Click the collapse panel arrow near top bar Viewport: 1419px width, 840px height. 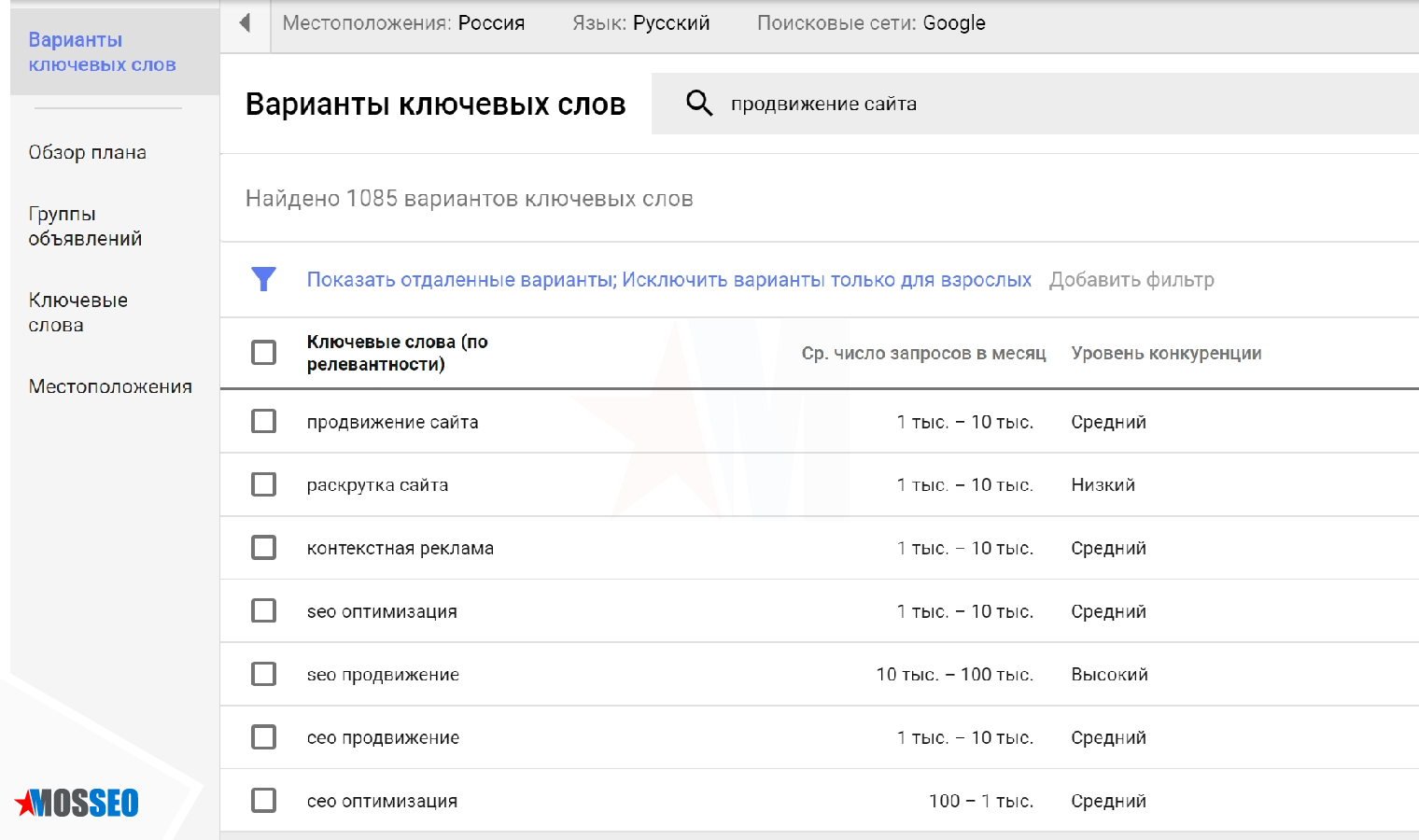245,23
